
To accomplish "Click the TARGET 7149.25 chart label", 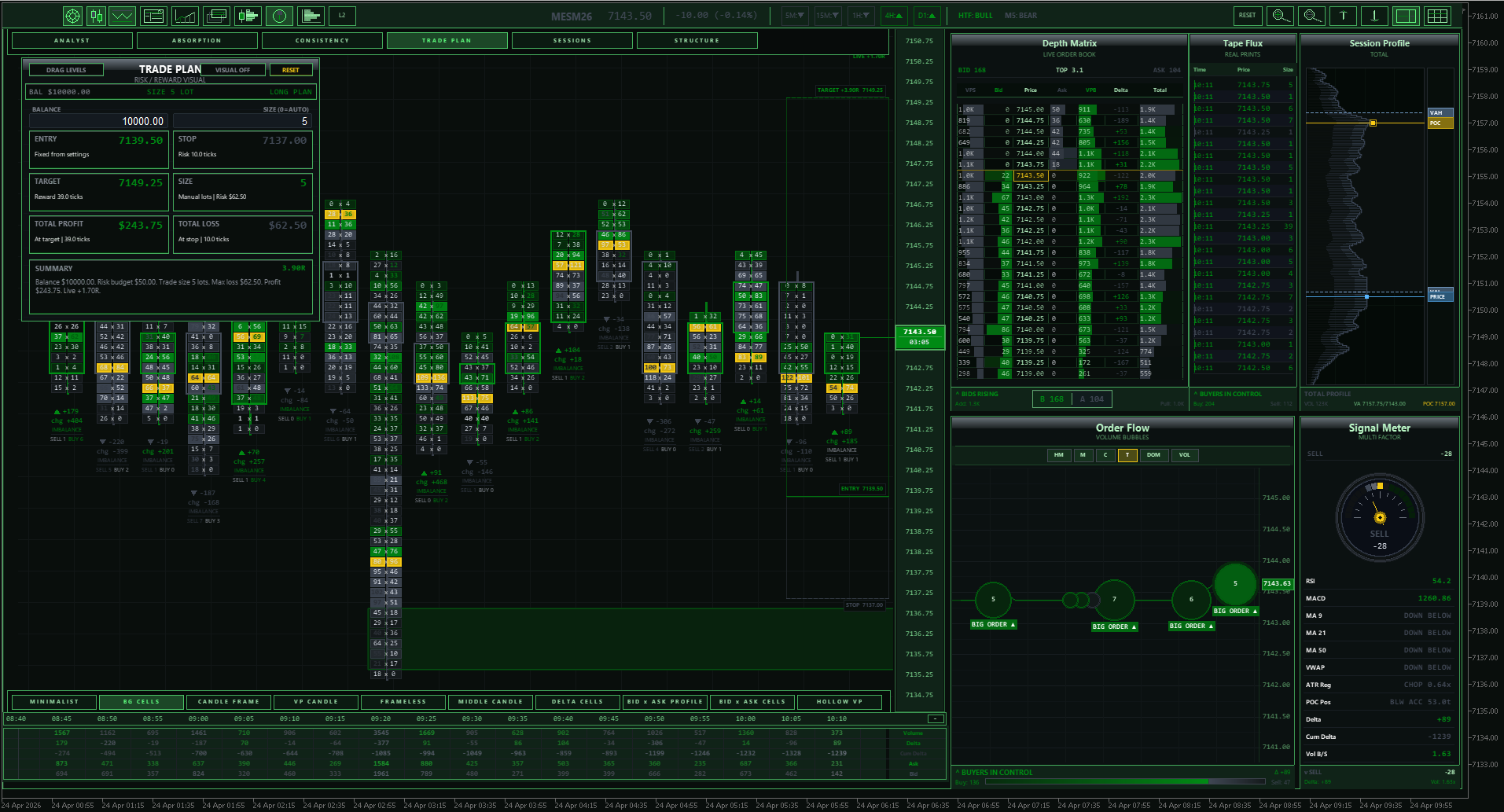I will (x=851, y=90).
